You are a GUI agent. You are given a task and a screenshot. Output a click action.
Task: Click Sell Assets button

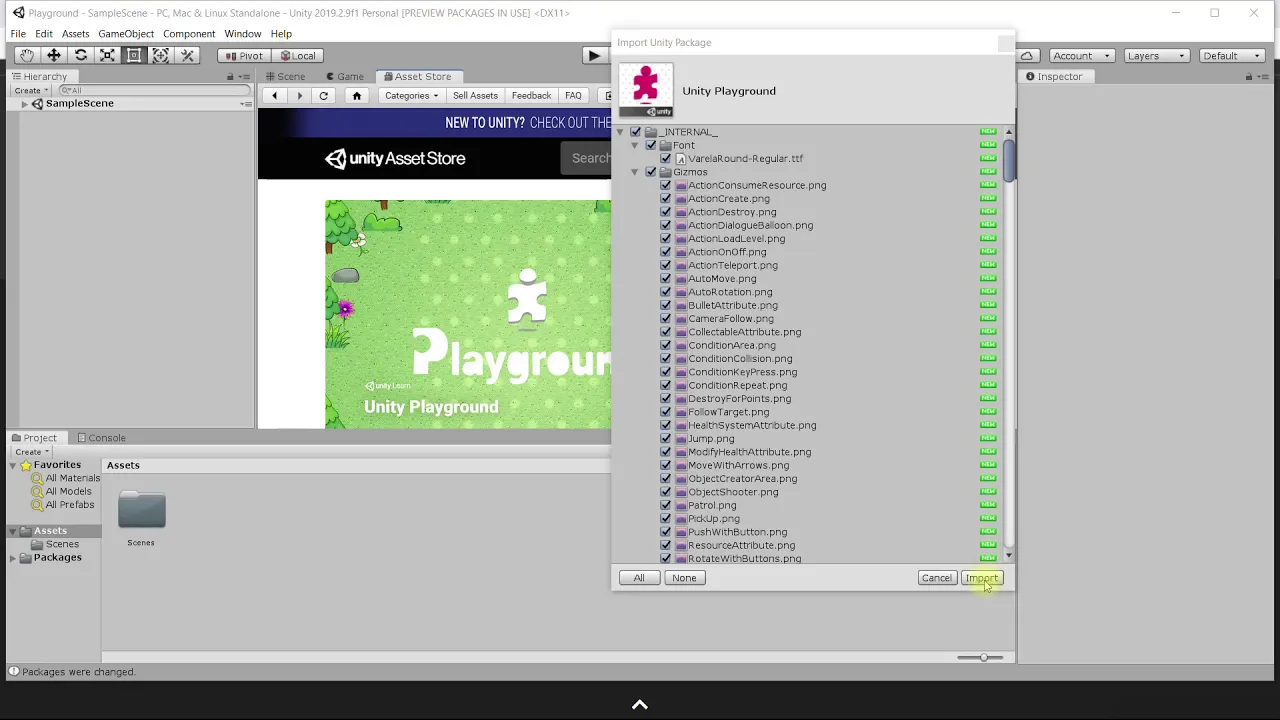click(x=475, y=96)
